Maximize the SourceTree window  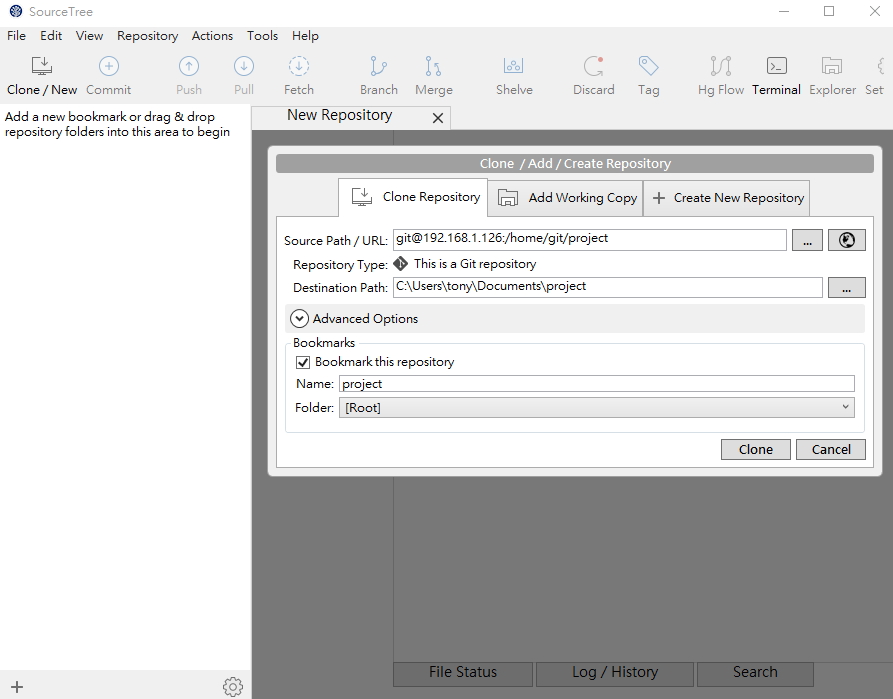[829, 11]
